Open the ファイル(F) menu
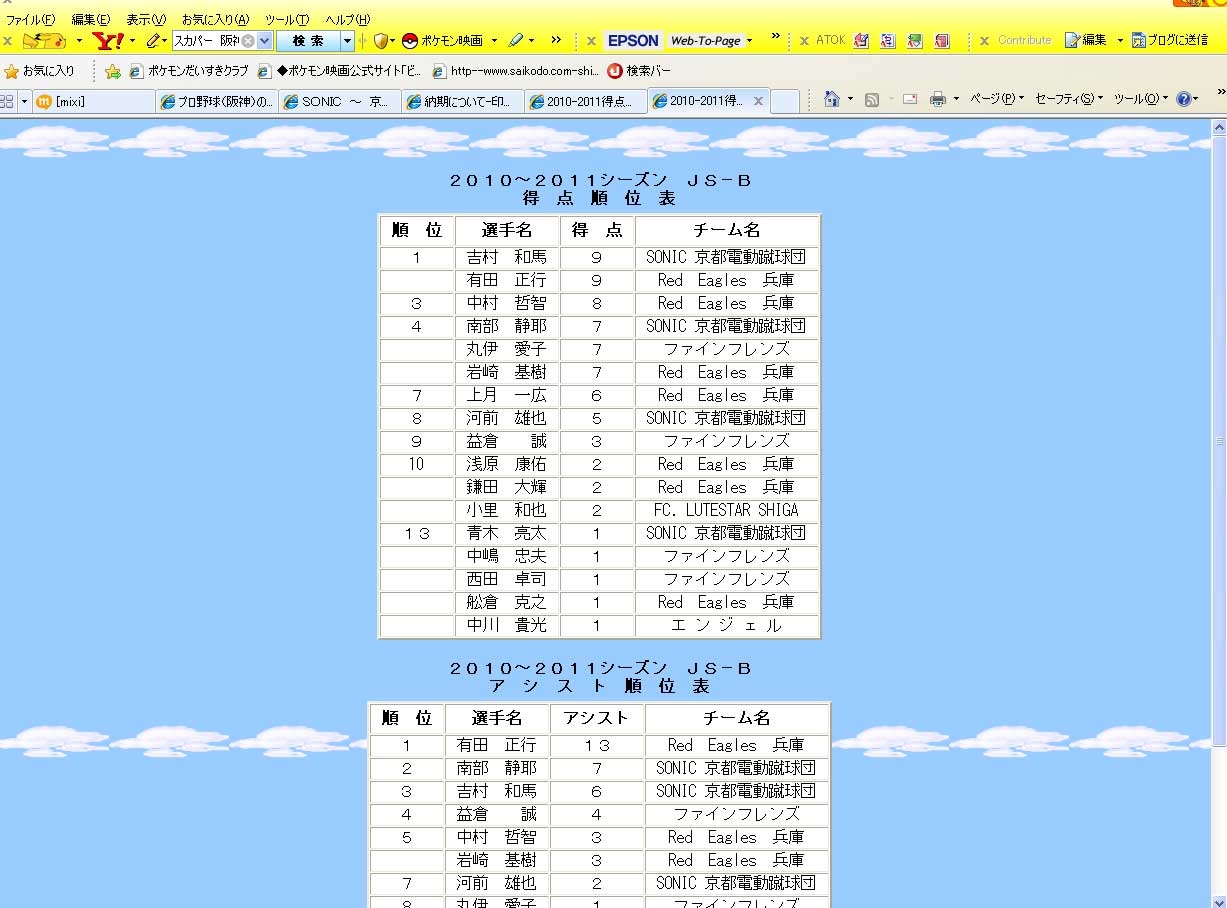Image resolution: width=1227 pixels, height=908 pixels. pyautogui.click(x=30, y=20)
